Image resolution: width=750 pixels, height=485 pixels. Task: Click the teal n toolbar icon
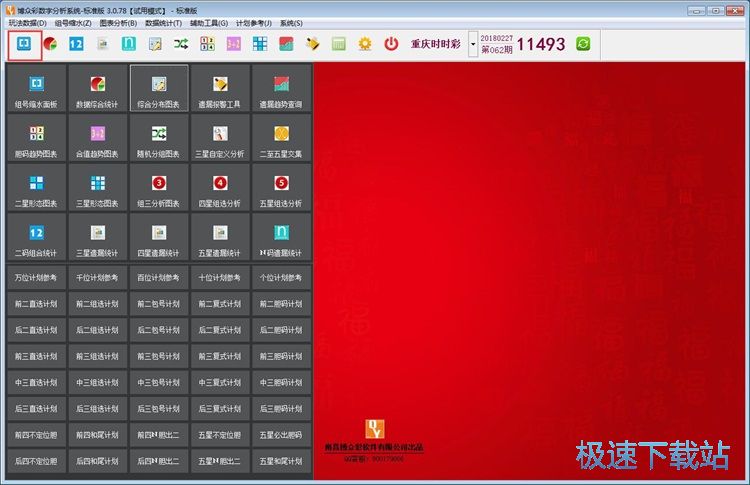pos(129,44)
